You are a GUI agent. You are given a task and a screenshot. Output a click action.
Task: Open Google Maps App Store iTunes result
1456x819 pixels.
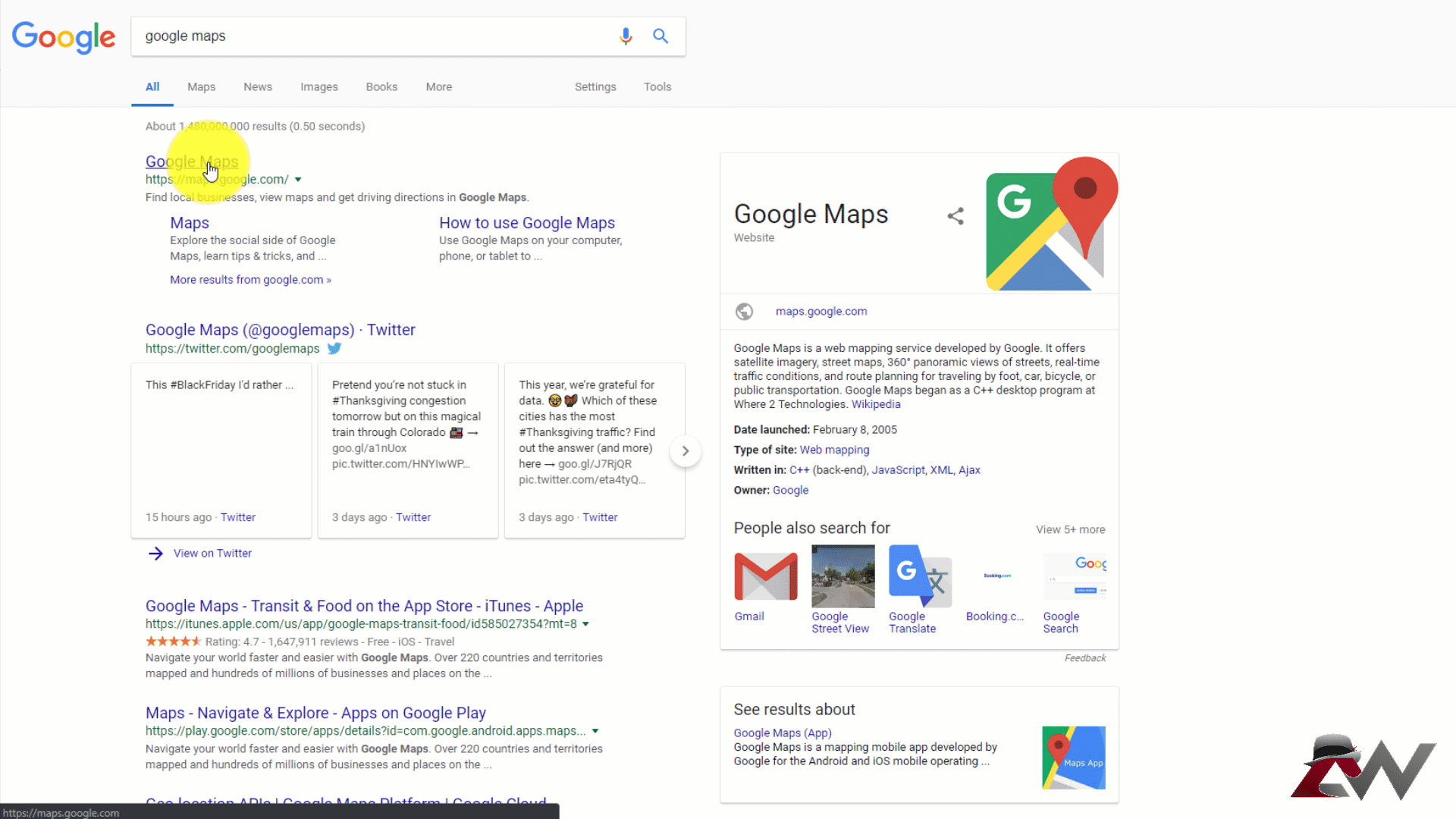(x=364, y=606)
